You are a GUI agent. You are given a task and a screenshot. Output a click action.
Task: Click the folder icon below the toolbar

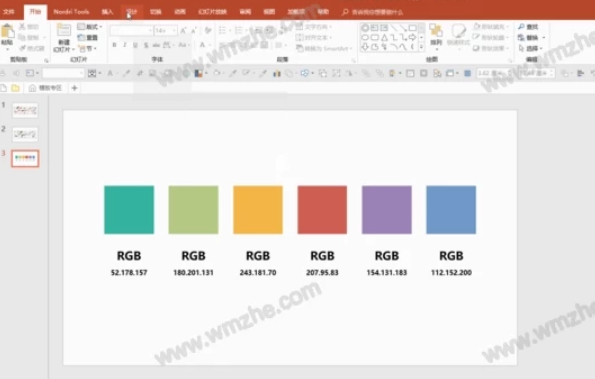(x=16, y=88)
